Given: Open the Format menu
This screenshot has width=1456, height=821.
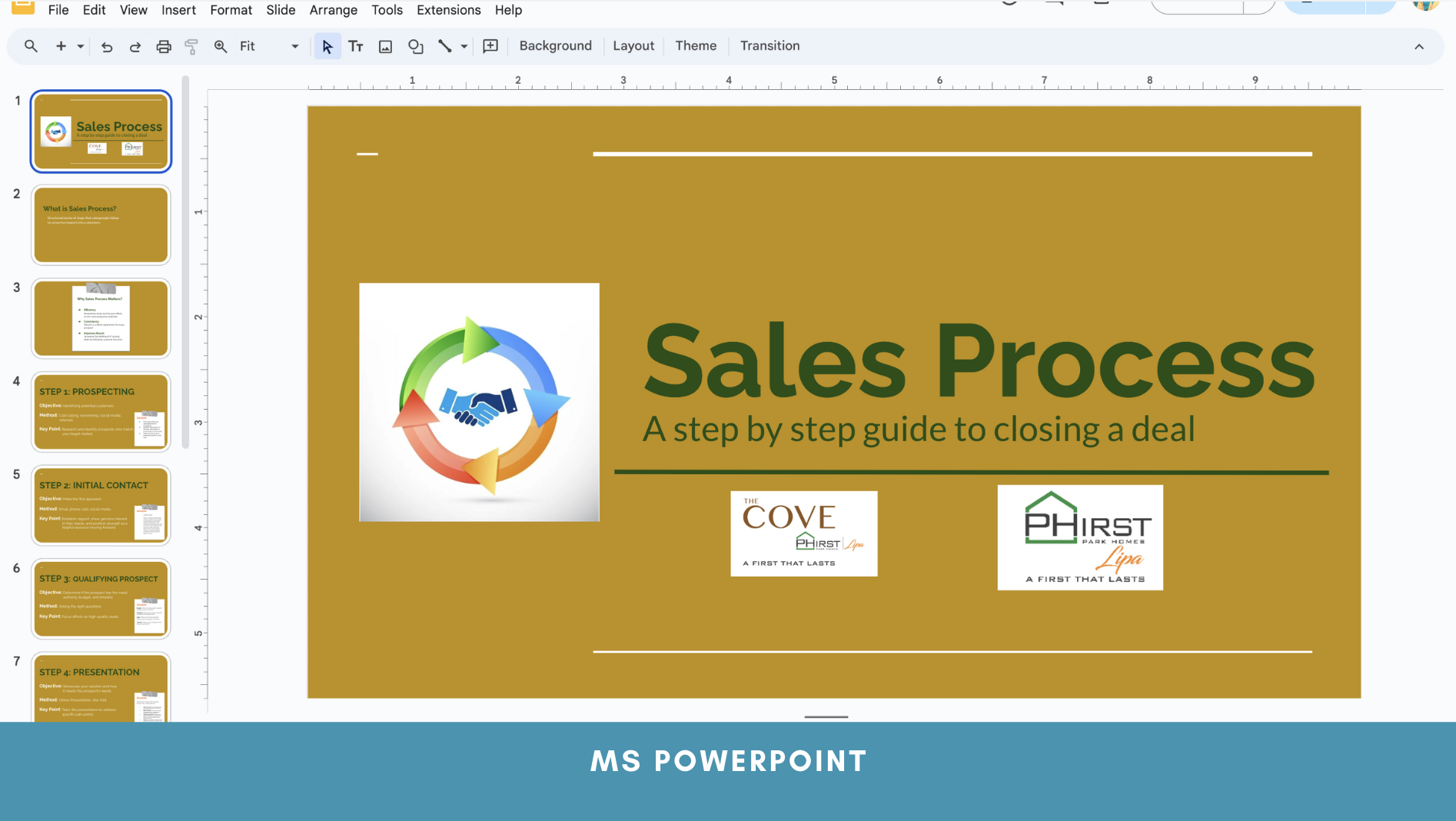Looking at the screenshot, I should pyautogui.click(x=231, y=10).
